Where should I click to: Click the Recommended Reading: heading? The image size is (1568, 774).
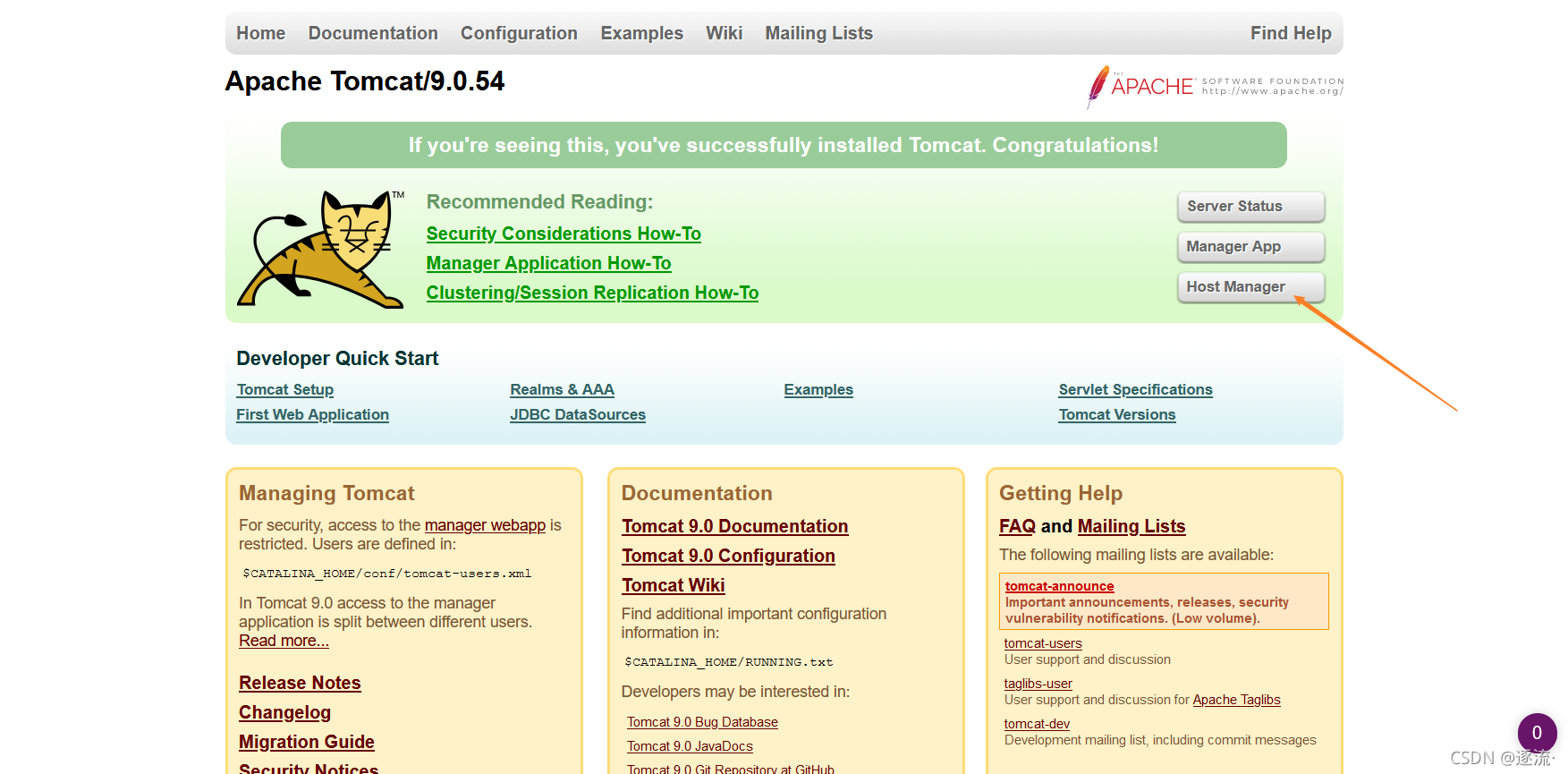539,202
